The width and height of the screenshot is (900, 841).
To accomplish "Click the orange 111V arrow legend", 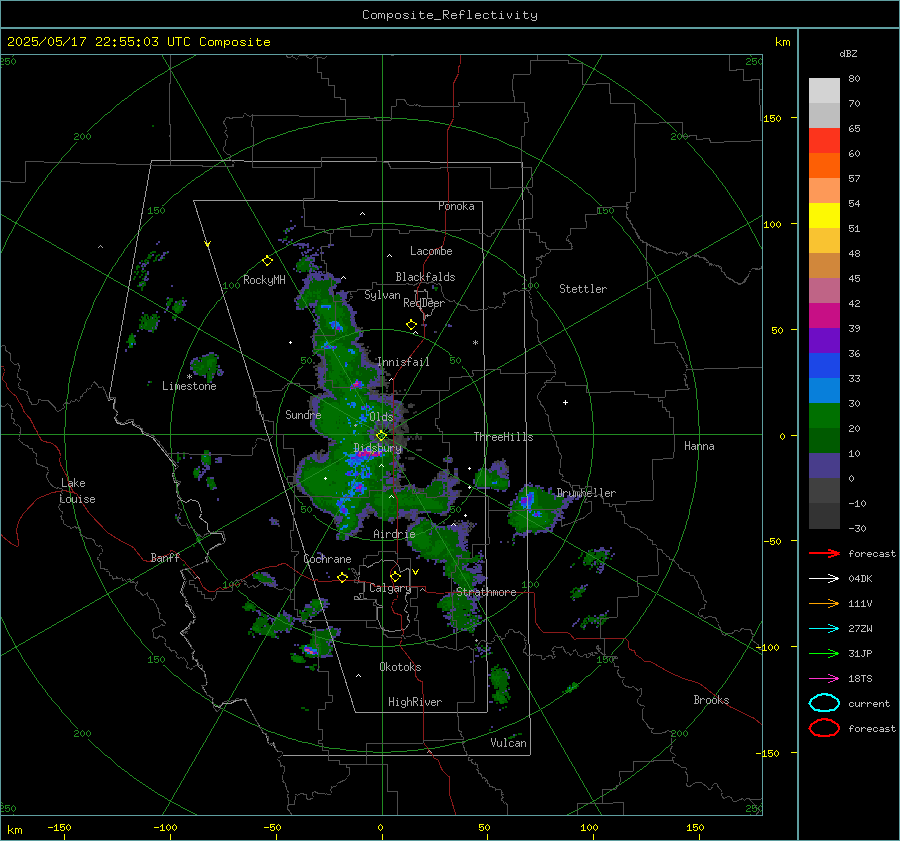I will (824, 603).
